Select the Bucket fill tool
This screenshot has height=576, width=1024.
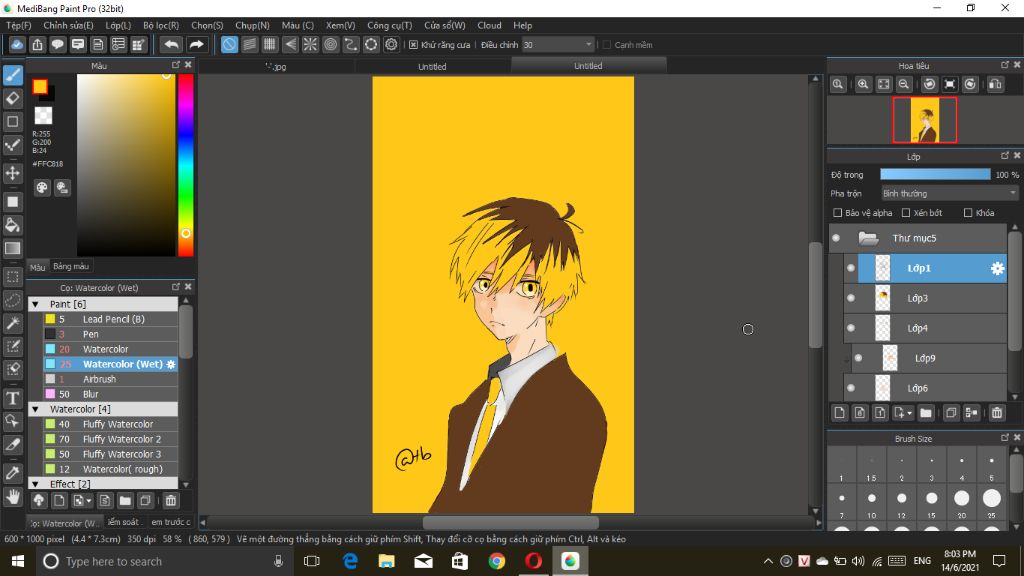[x=12, y=225]
